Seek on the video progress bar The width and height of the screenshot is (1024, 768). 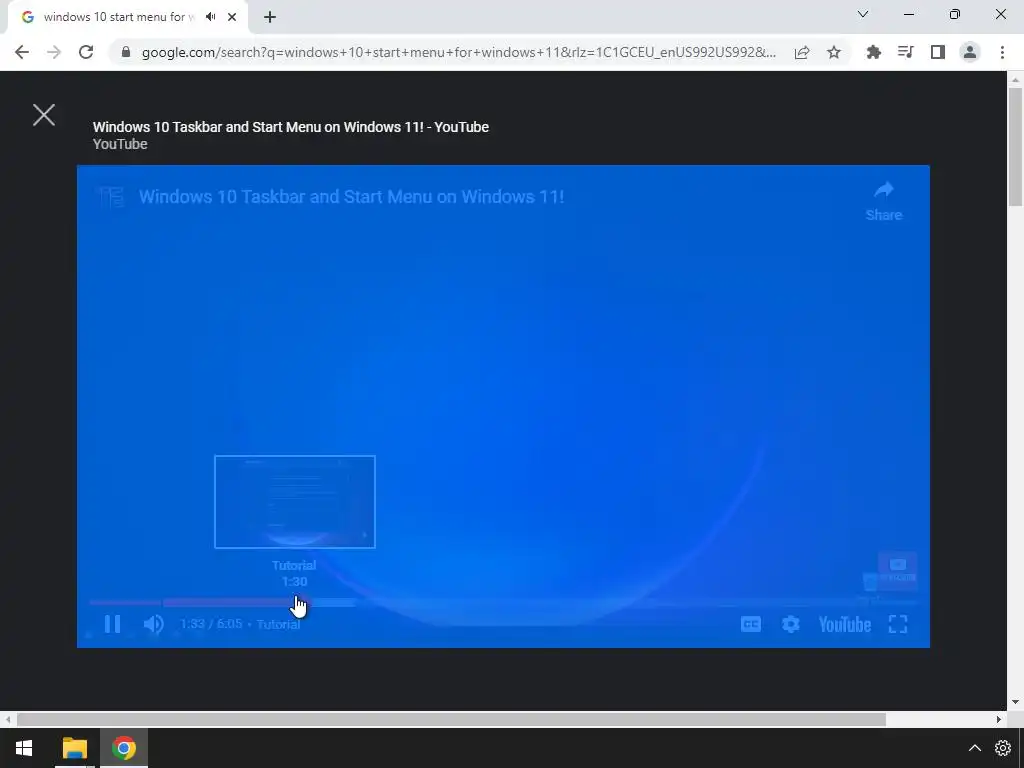coord(503,602)
